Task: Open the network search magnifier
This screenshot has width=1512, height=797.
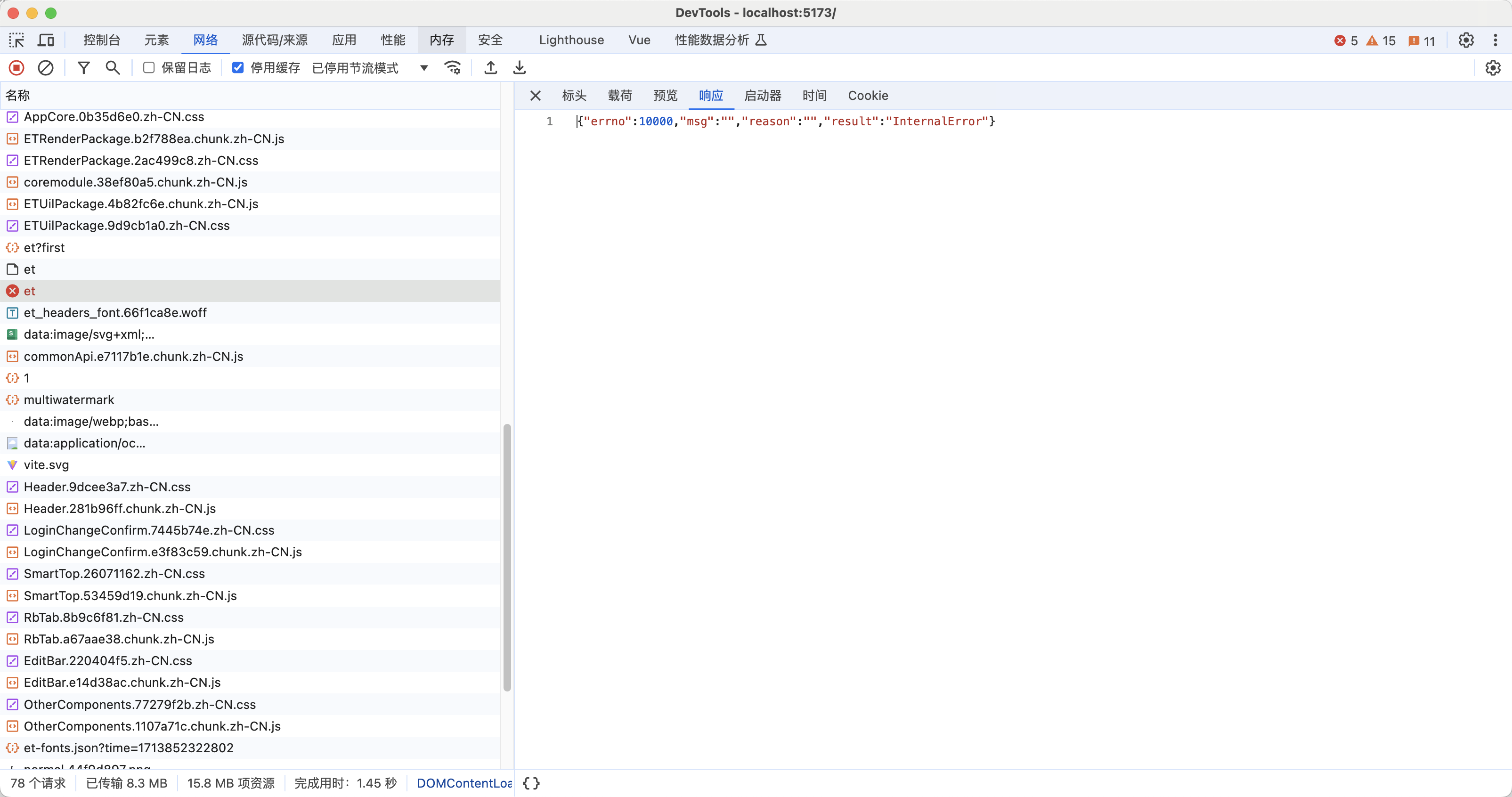Action: (113, 68)
